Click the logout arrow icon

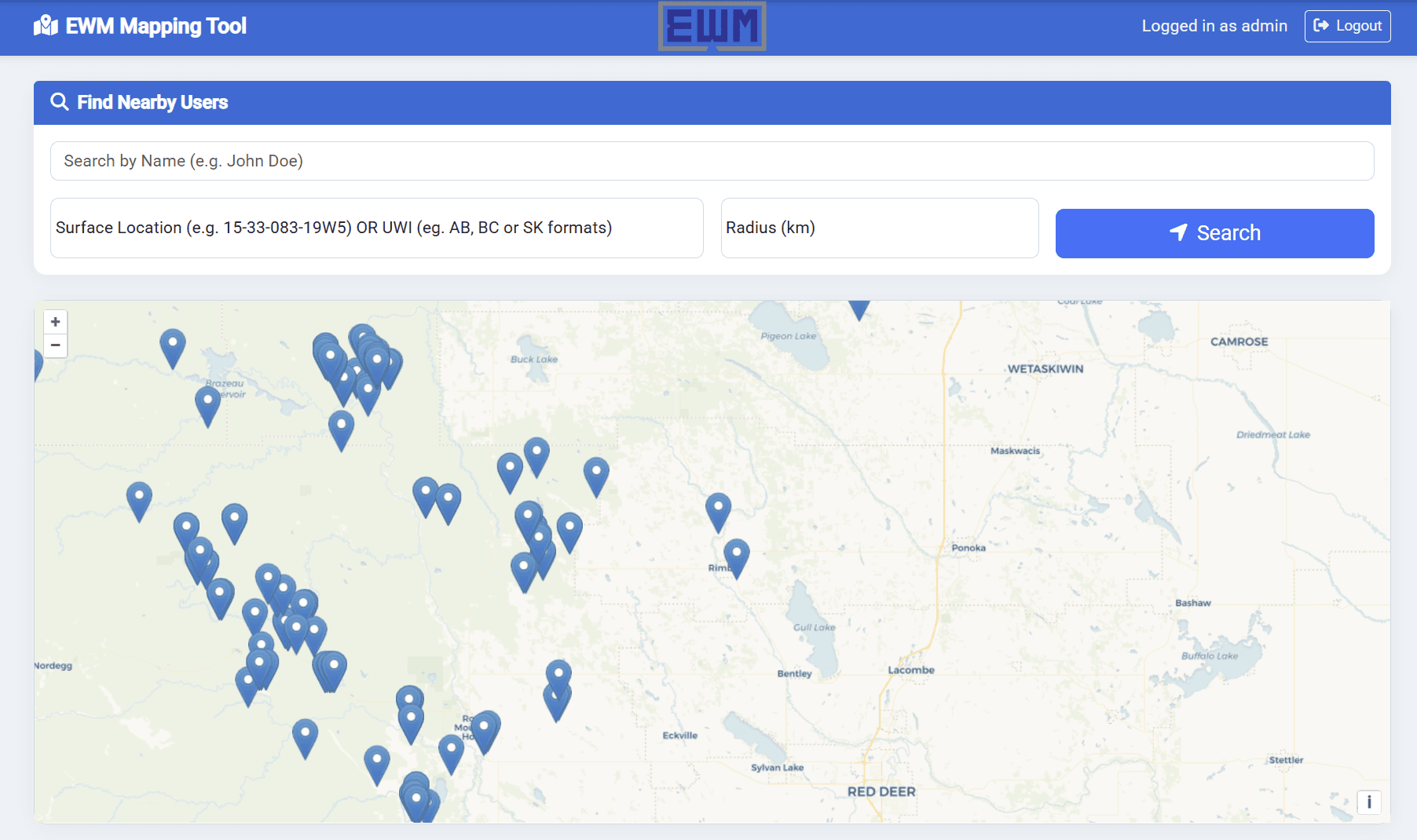tap(1321, 25)
